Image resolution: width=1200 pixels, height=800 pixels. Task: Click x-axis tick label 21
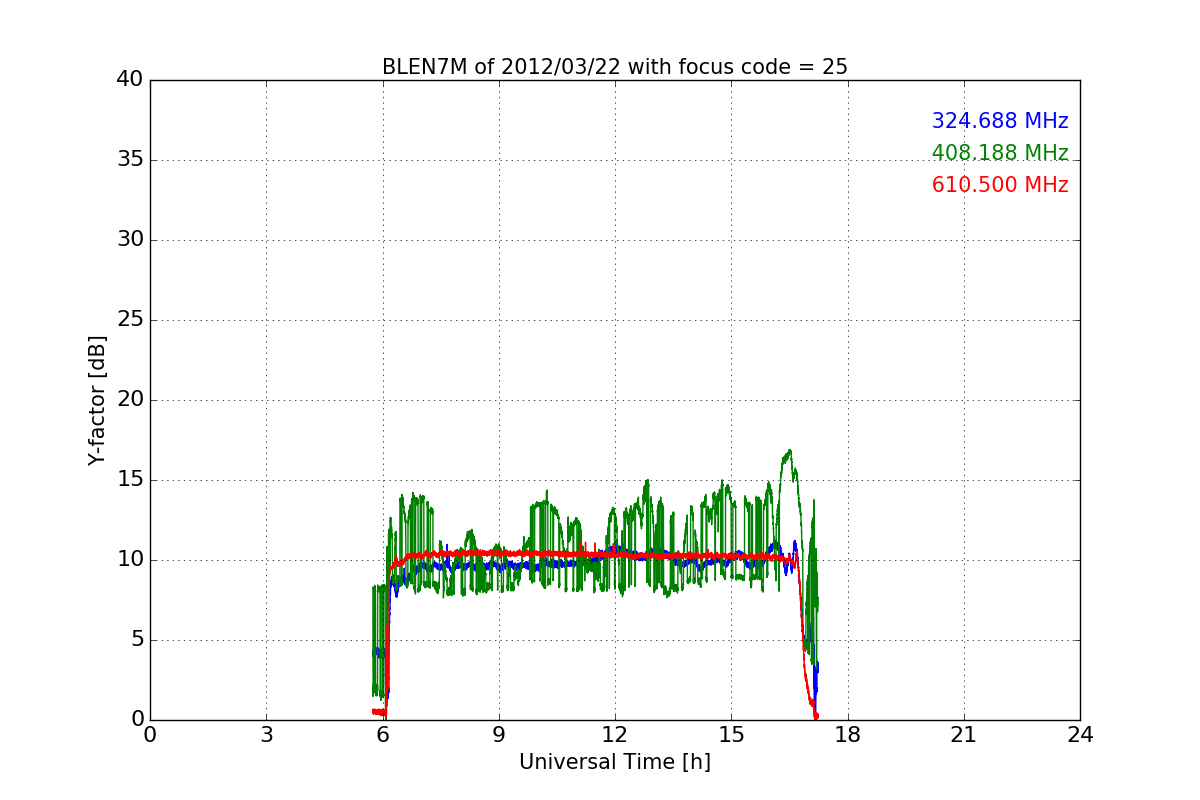[x=963, y=735]
